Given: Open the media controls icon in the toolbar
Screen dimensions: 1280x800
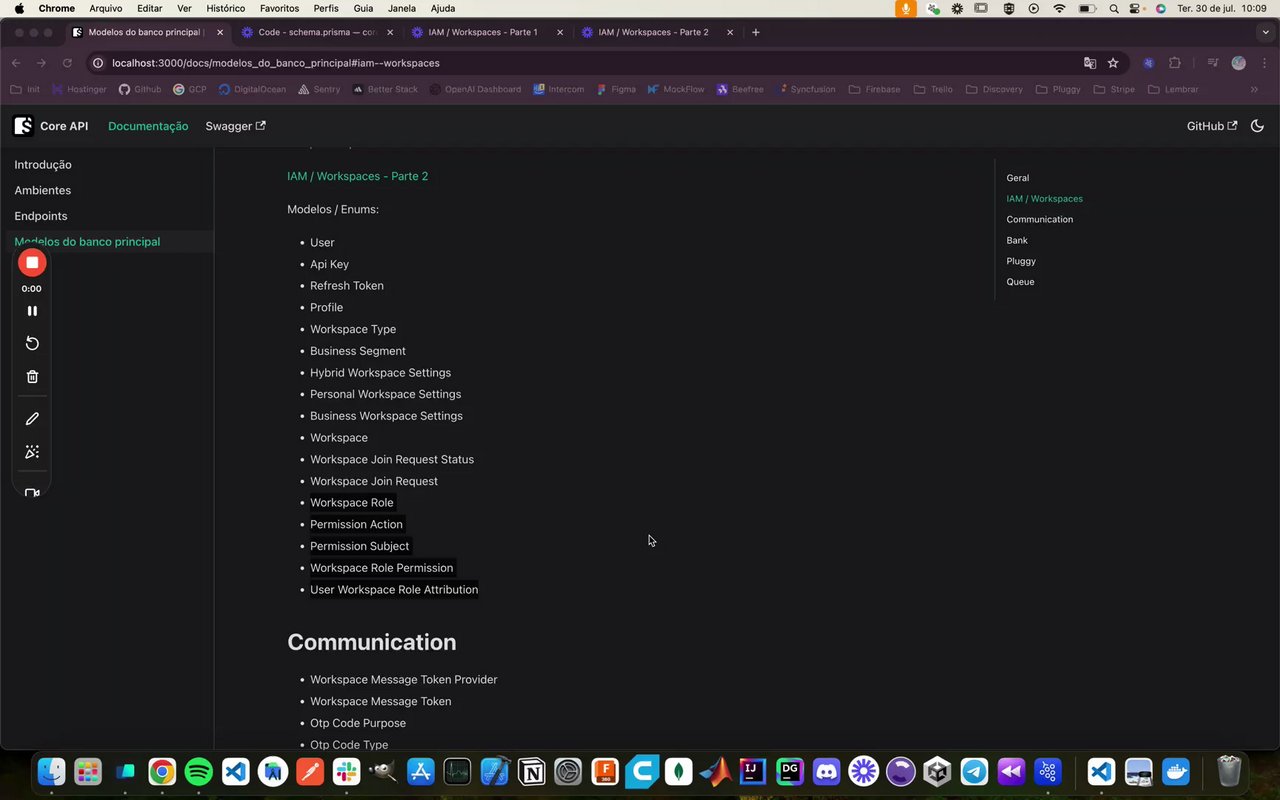Looking at the screenshot, I should coord(1212,63).
